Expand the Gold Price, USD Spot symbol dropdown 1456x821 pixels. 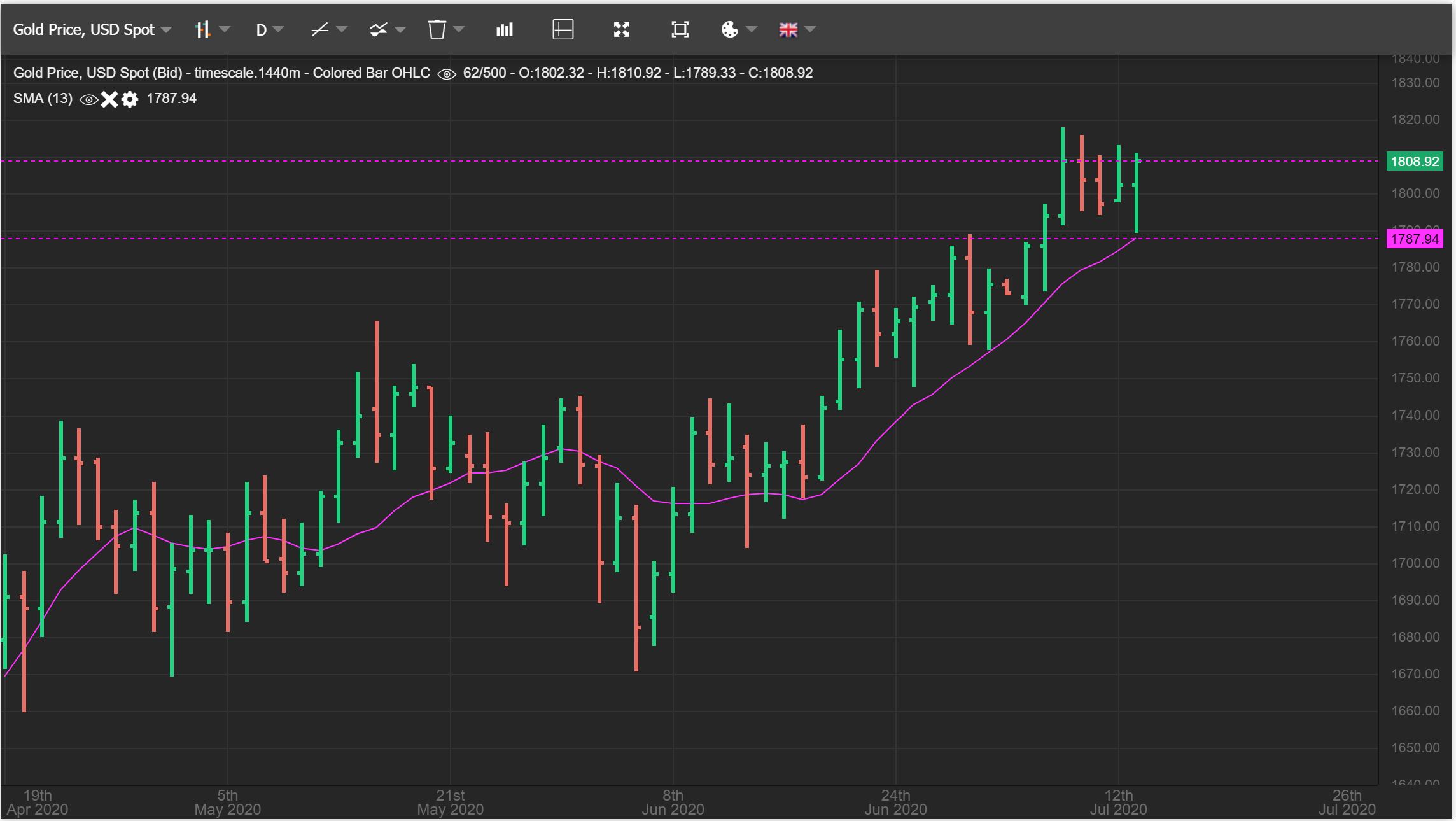point(166,29)
